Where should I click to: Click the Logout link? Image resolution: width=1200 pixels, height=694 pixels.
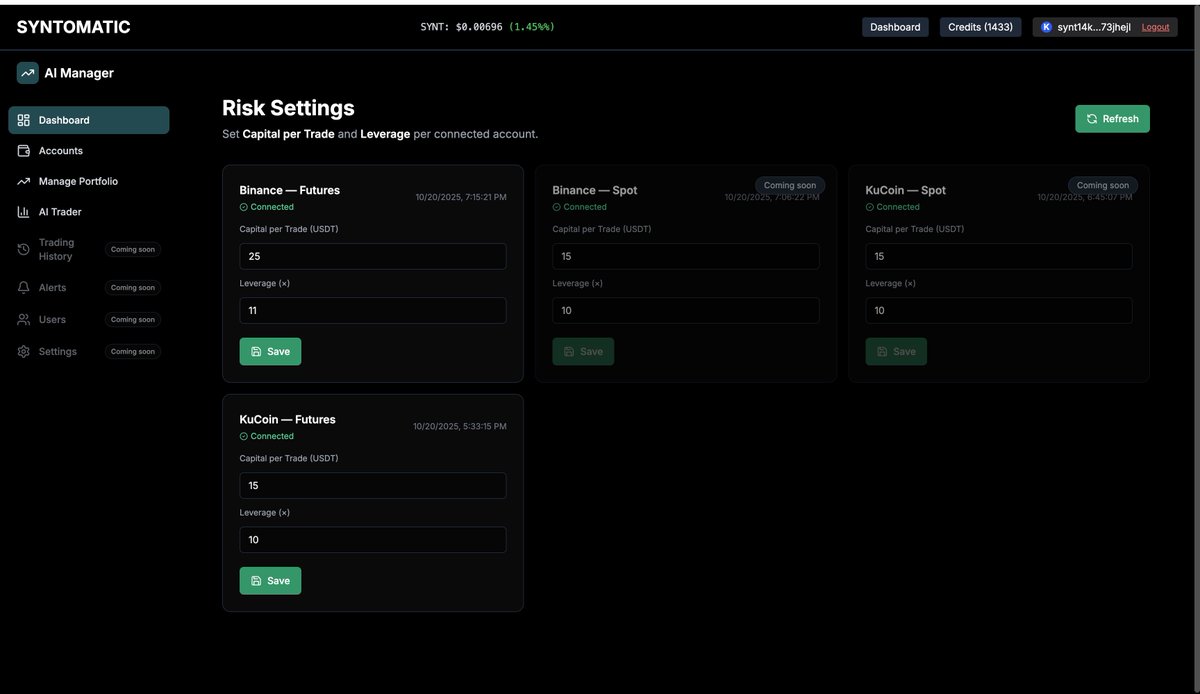(x=1155, y=27)
